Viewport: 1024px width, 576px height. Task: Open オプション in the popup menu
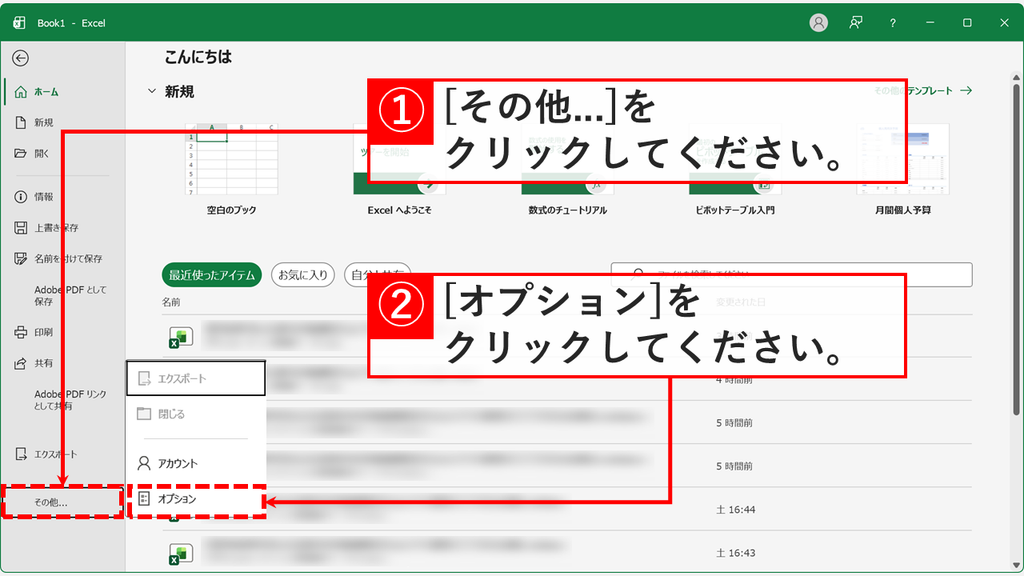click(196, 499)
